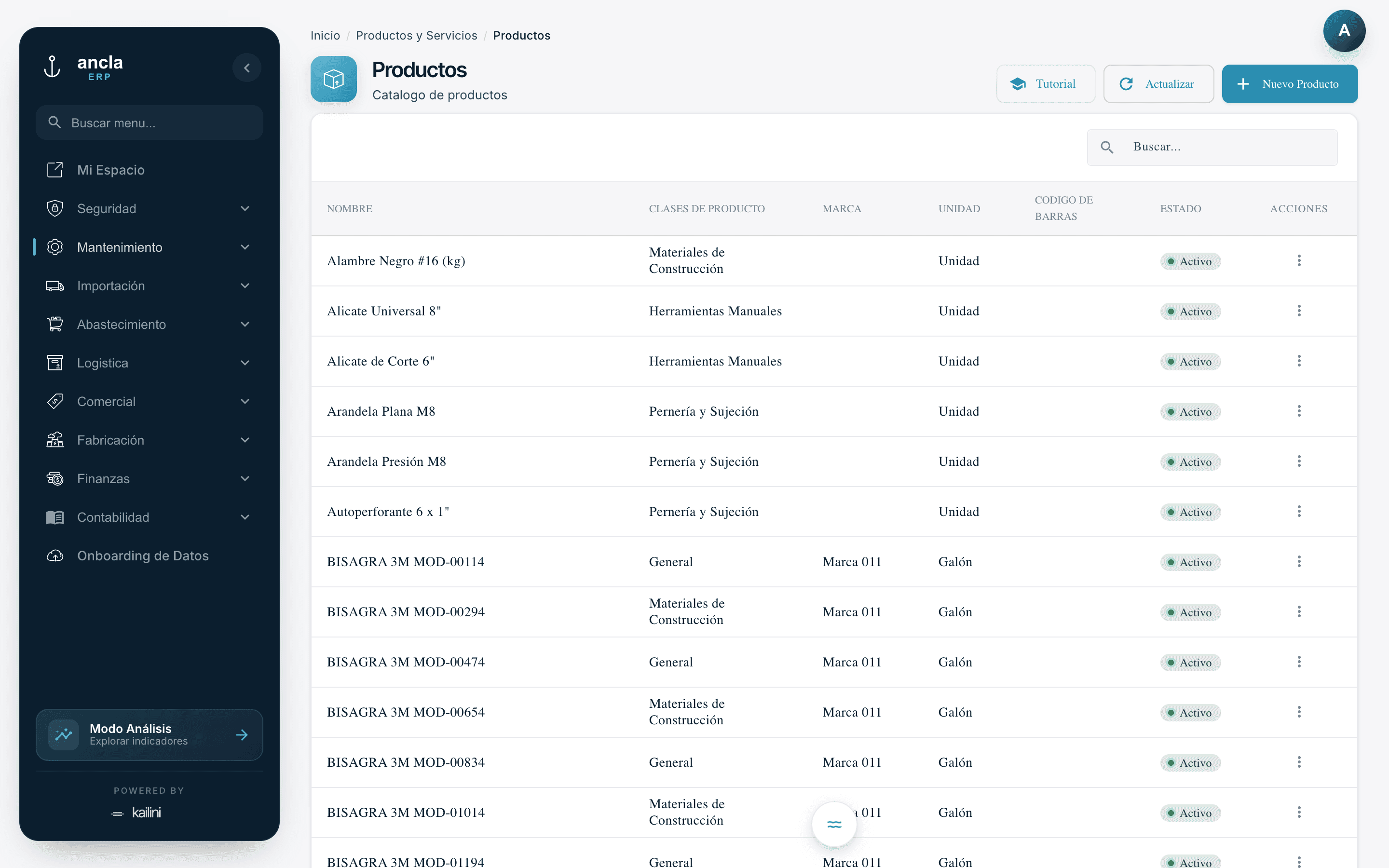Open actions menu for Arandela Presión M8
Viewport: 1389px width, 868px height.
click(1299, 461)
